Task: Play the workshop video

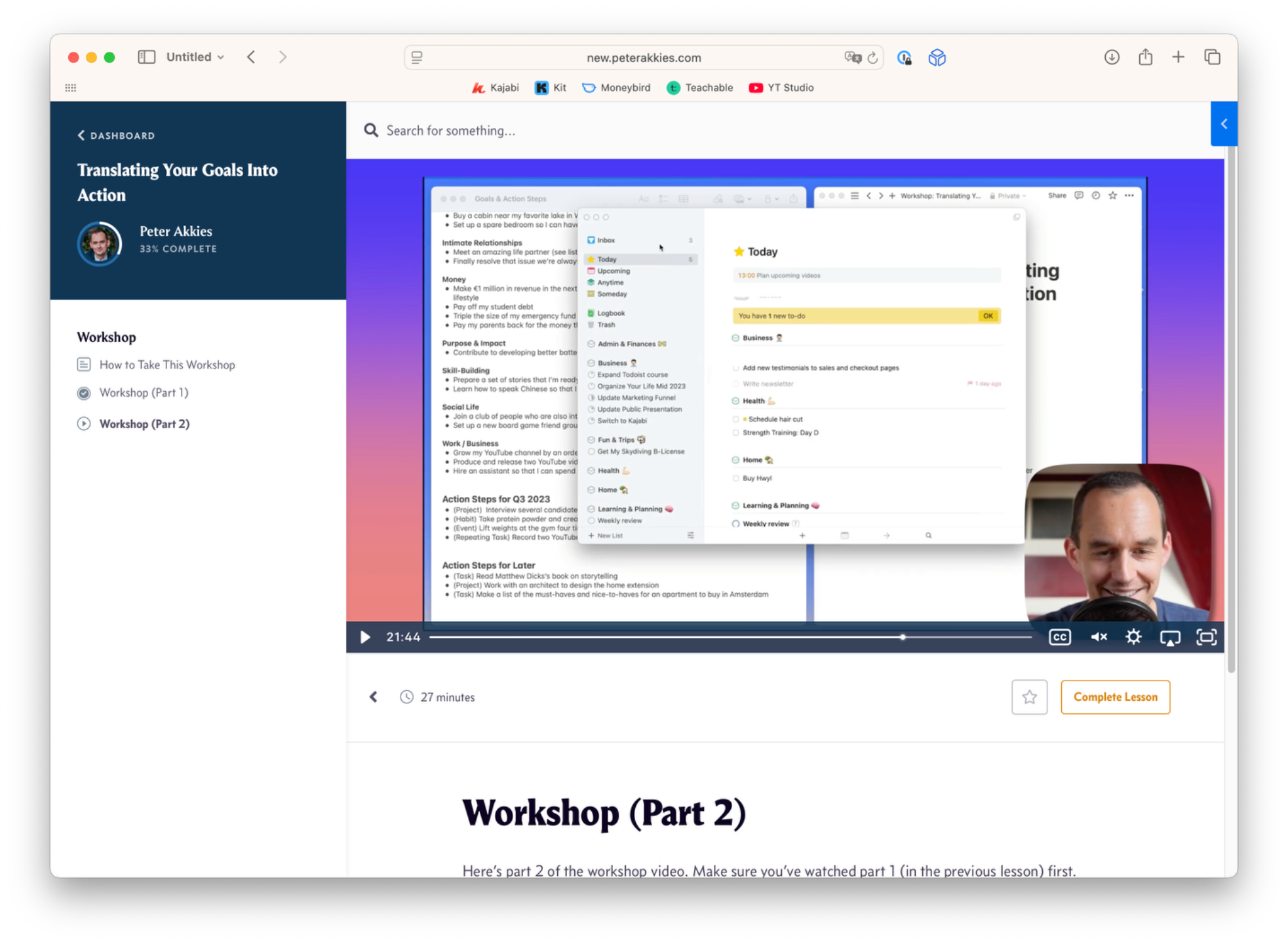Action: (365, 637)
